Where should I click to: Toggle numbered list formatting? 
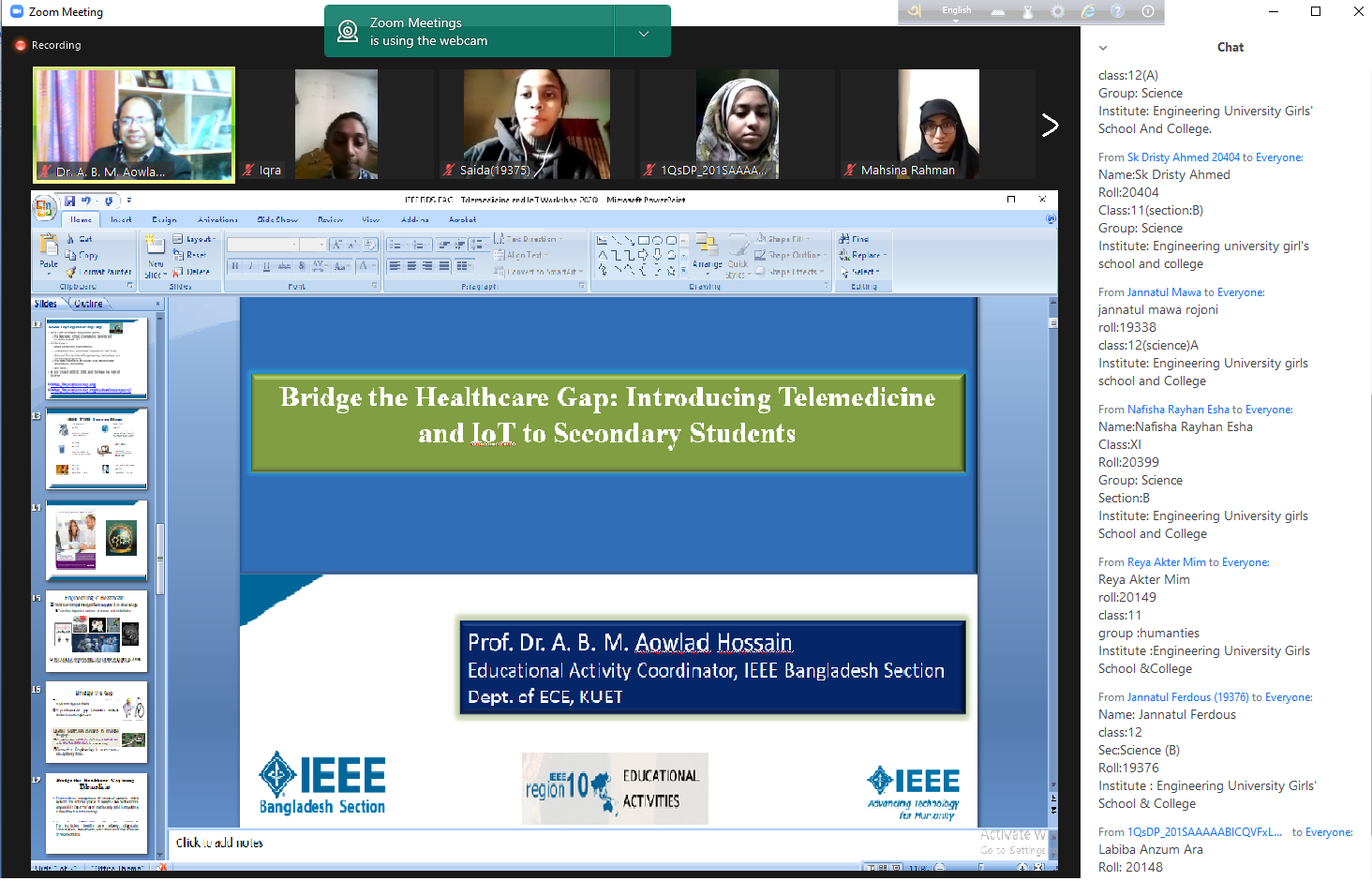point(421,245)
